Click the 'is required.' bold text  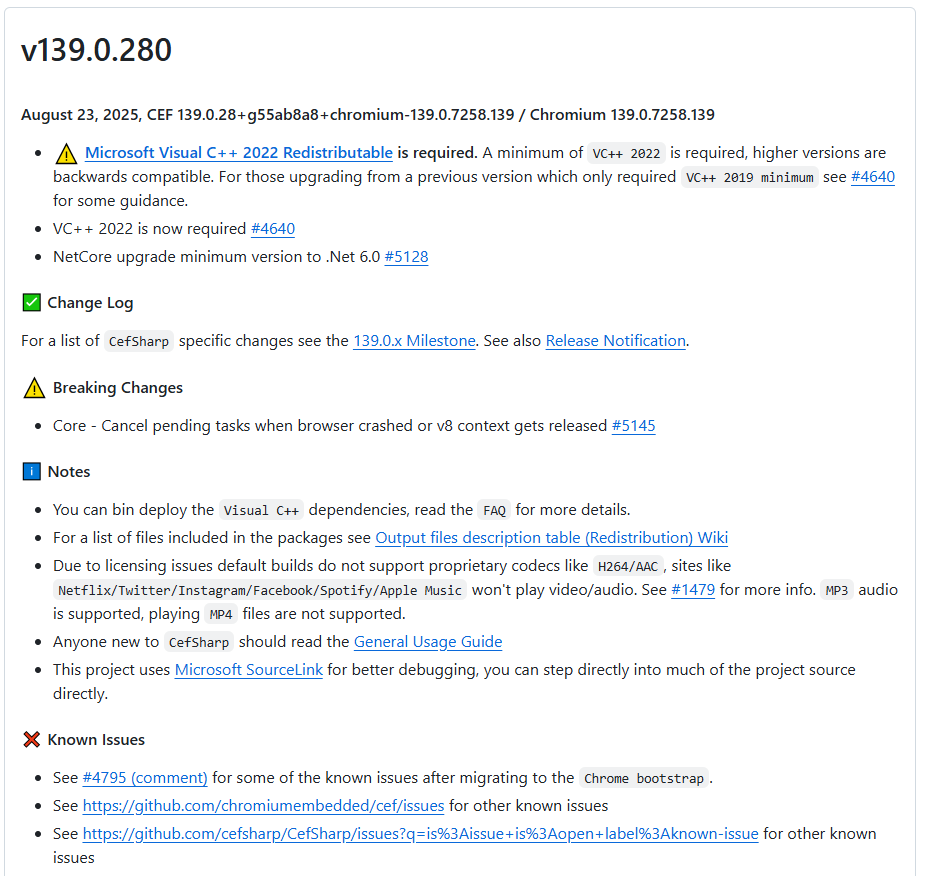(437, 153)
